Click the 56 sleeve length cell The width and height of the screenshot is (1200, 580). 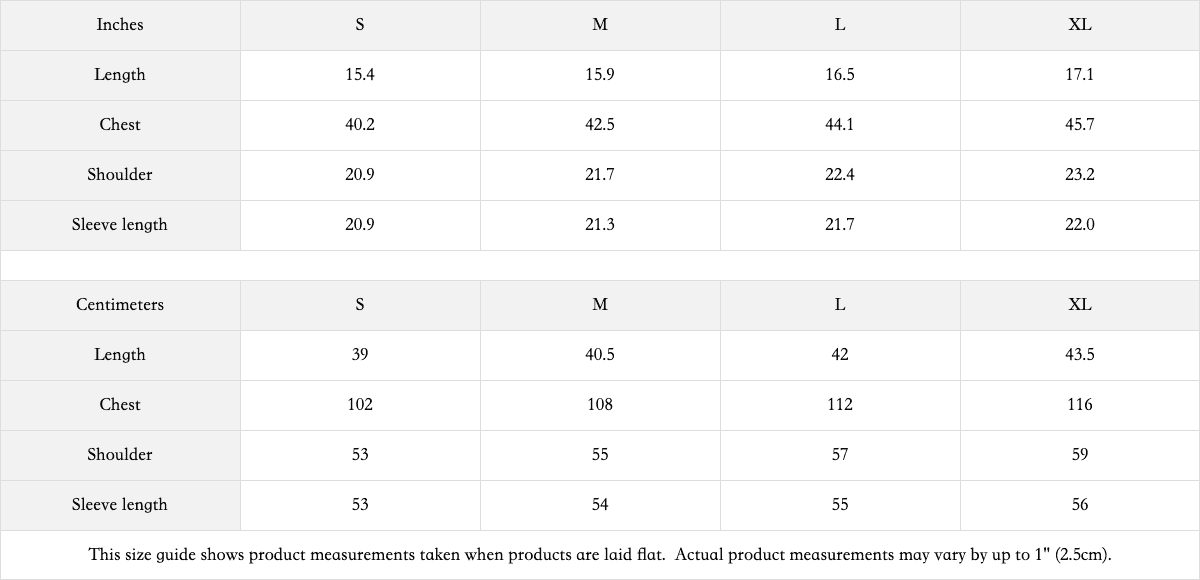click(x=1080, y=505)
